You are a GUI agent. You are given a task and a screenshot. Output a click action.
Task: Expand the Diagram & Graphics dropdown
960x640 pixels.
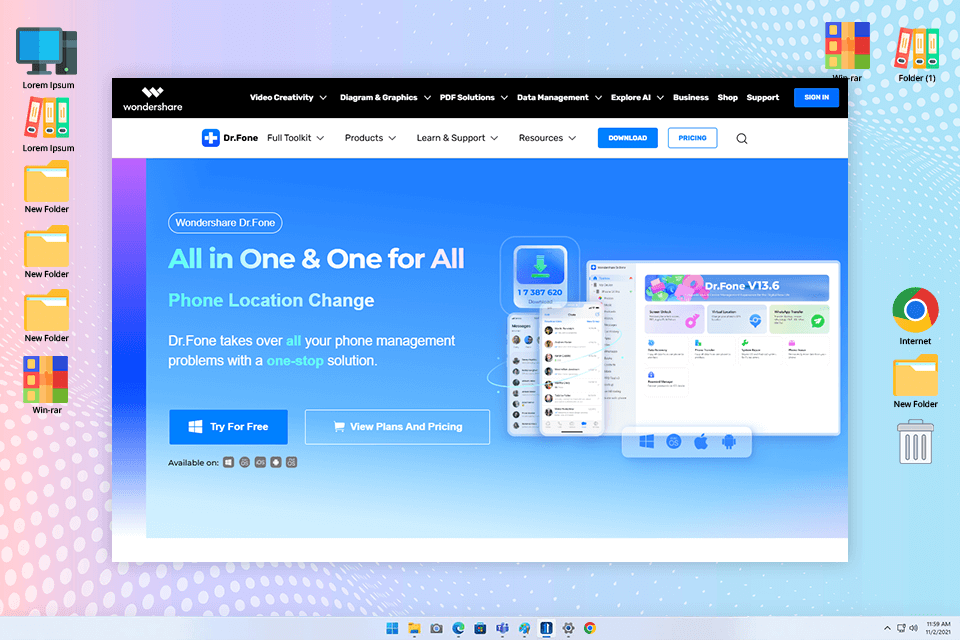[x=385, y=97]
